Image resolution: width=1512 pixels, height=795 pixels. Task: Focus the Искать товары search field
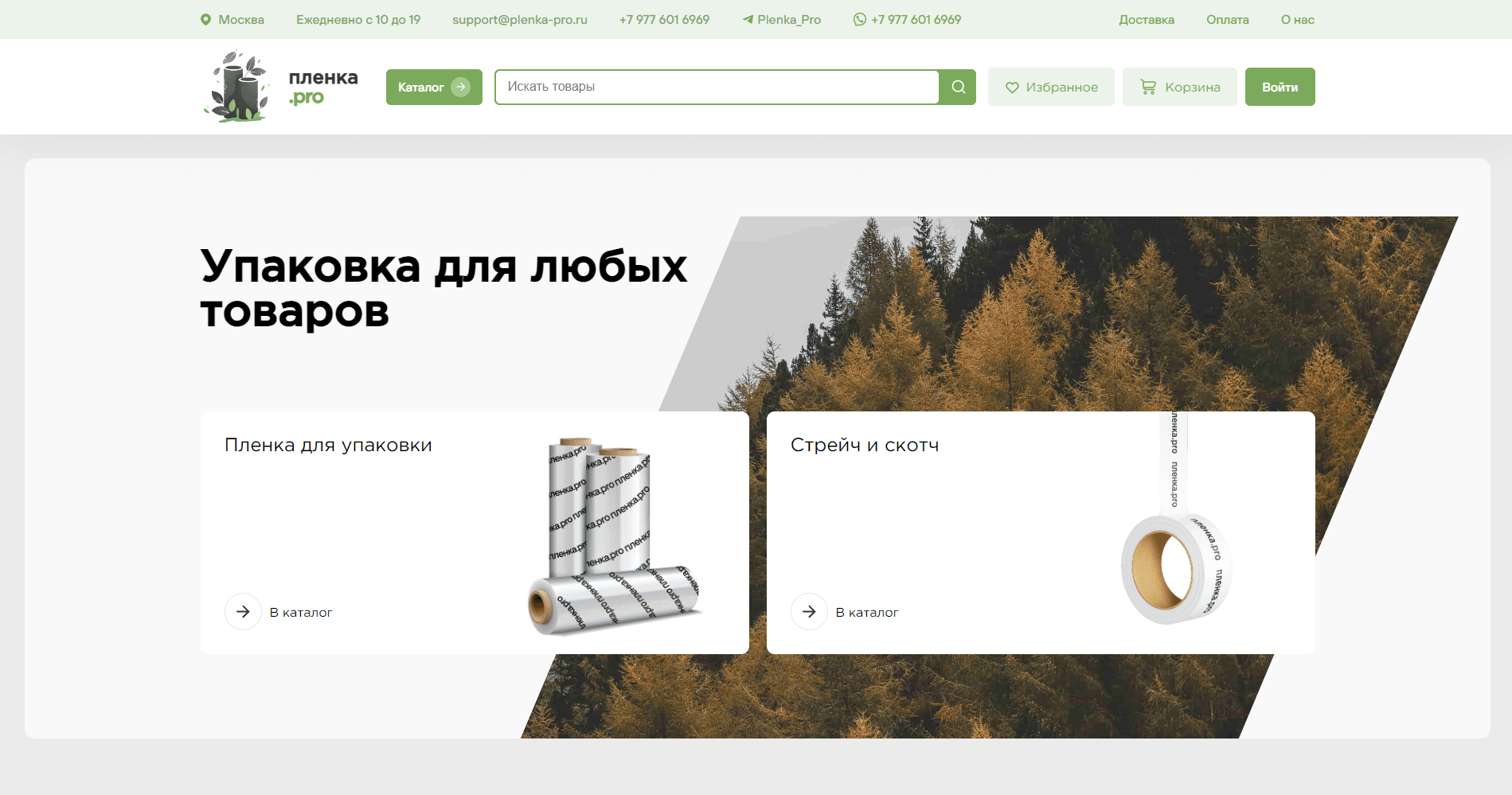point(717,87)
